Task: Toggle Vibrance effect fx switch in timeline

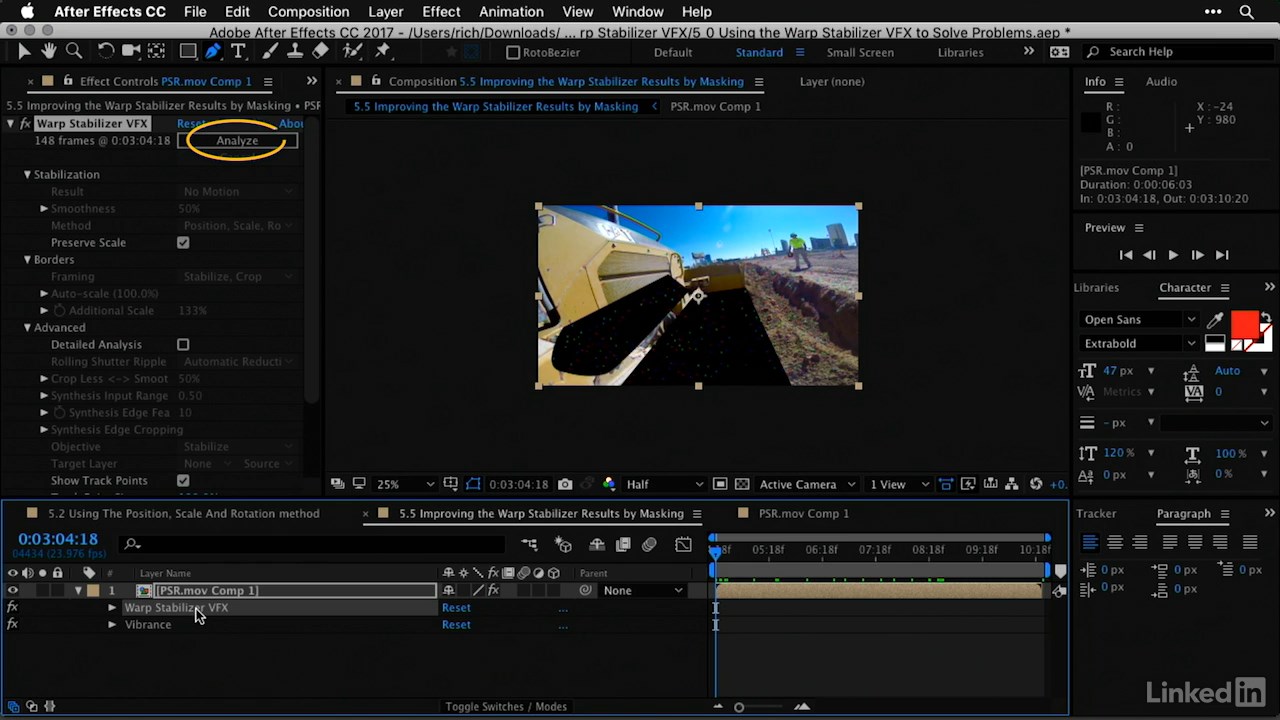Action: [x=12, y=624]
